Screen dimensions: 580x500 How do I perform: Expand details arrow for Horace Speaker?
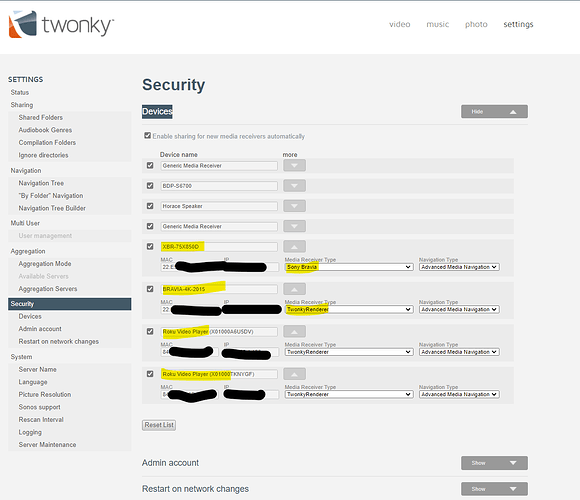point(294,206)
